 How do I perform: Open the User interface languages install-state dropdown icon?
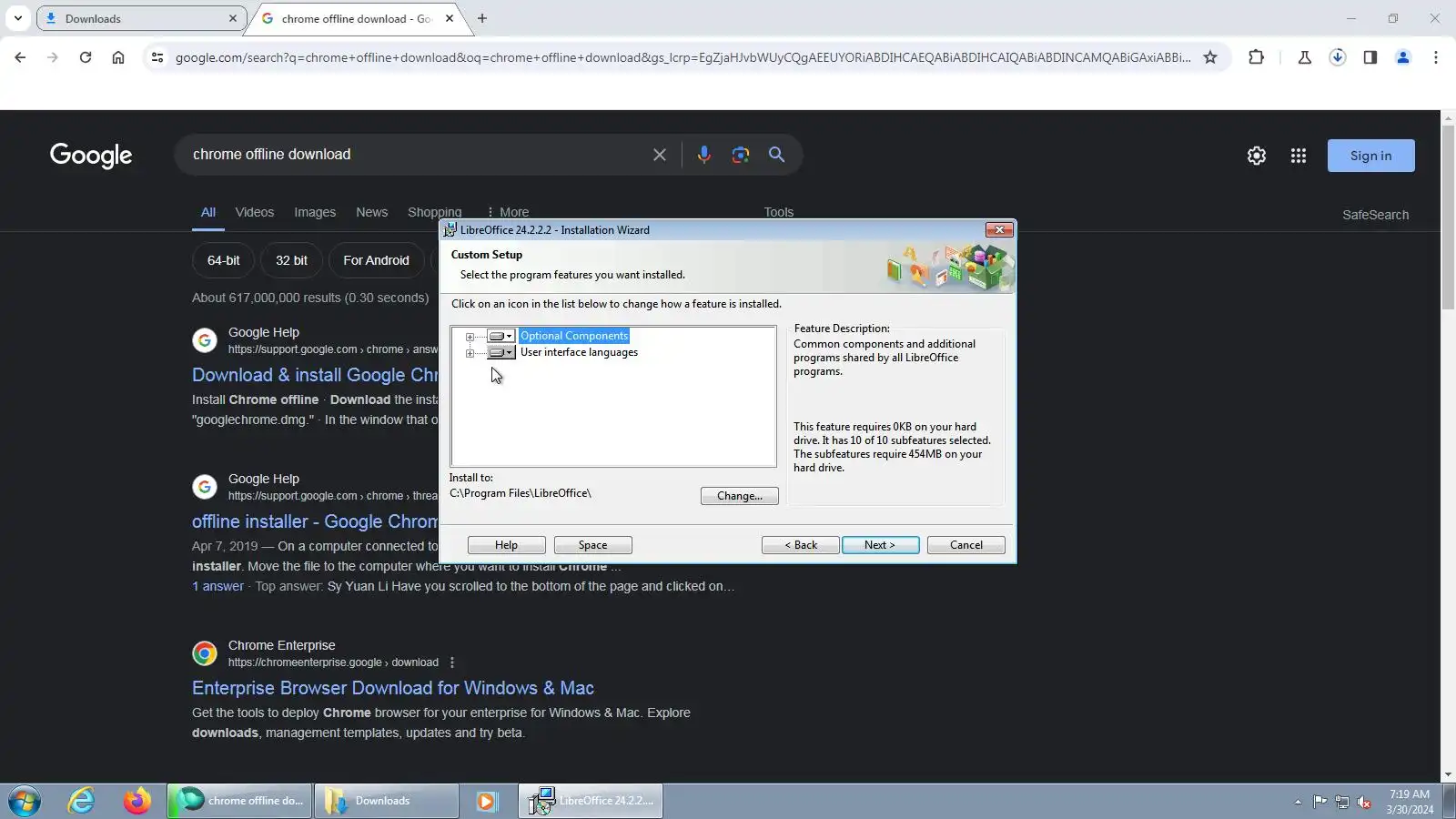tap(500, 352)
